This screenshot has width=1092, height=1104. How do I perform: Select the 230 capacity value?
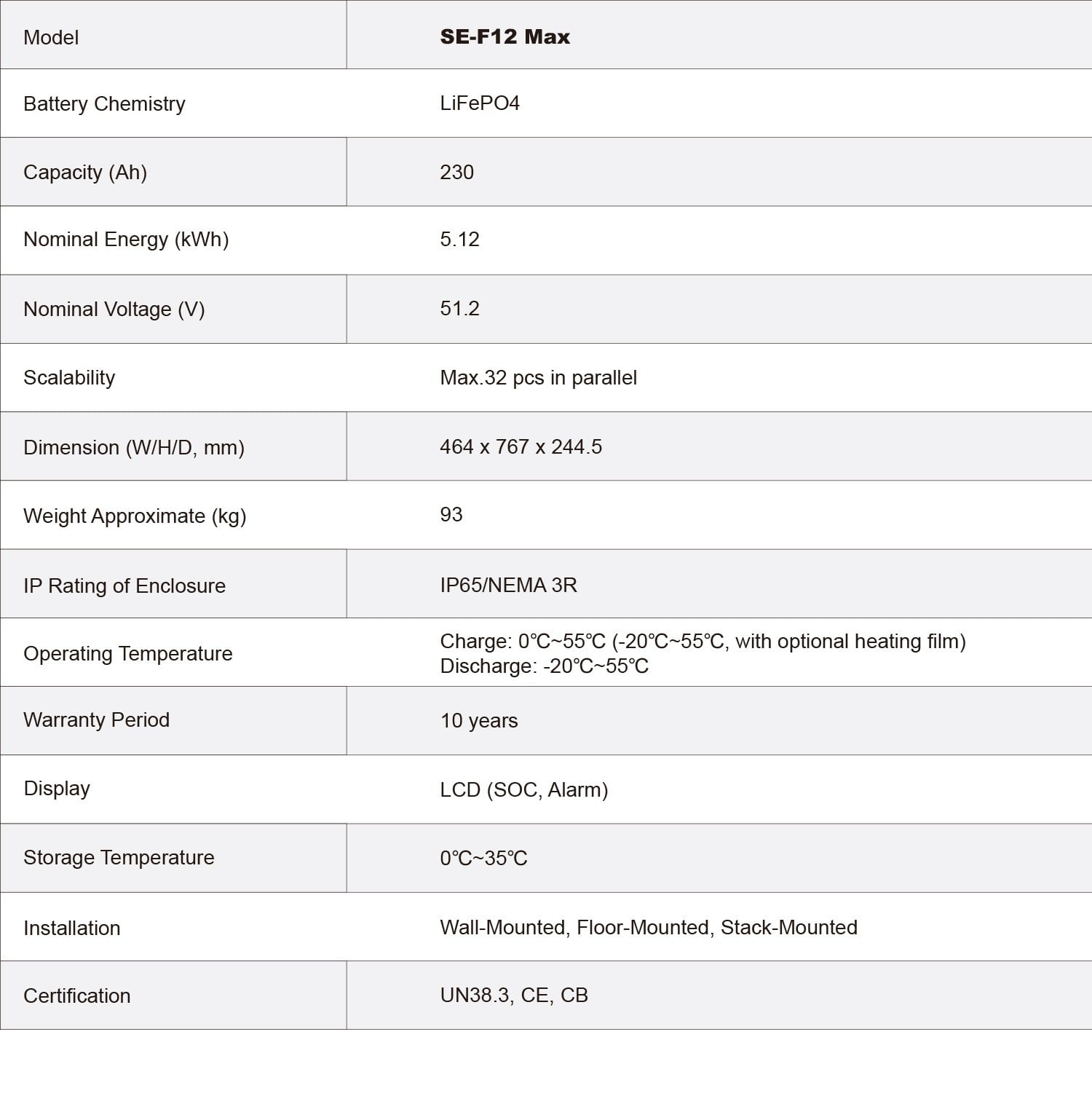[456, 173]
